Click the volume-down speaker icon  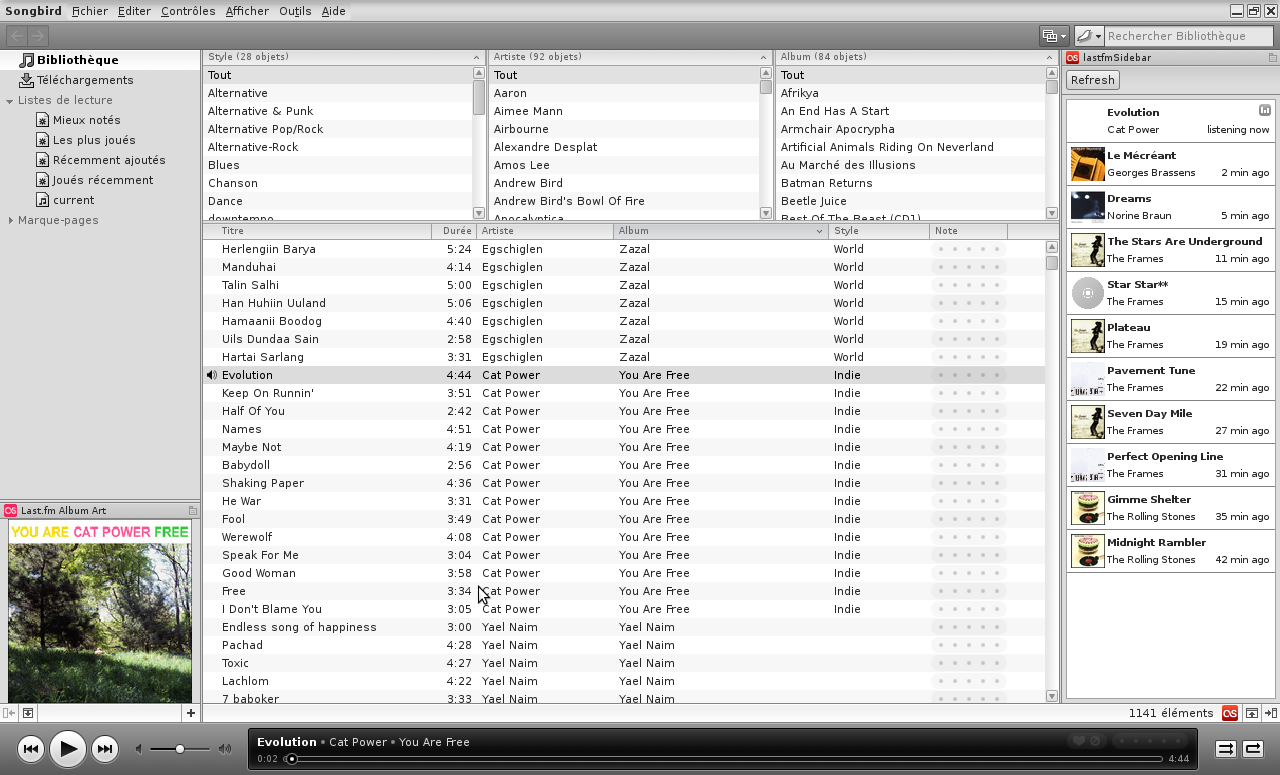tap(139, 749)
